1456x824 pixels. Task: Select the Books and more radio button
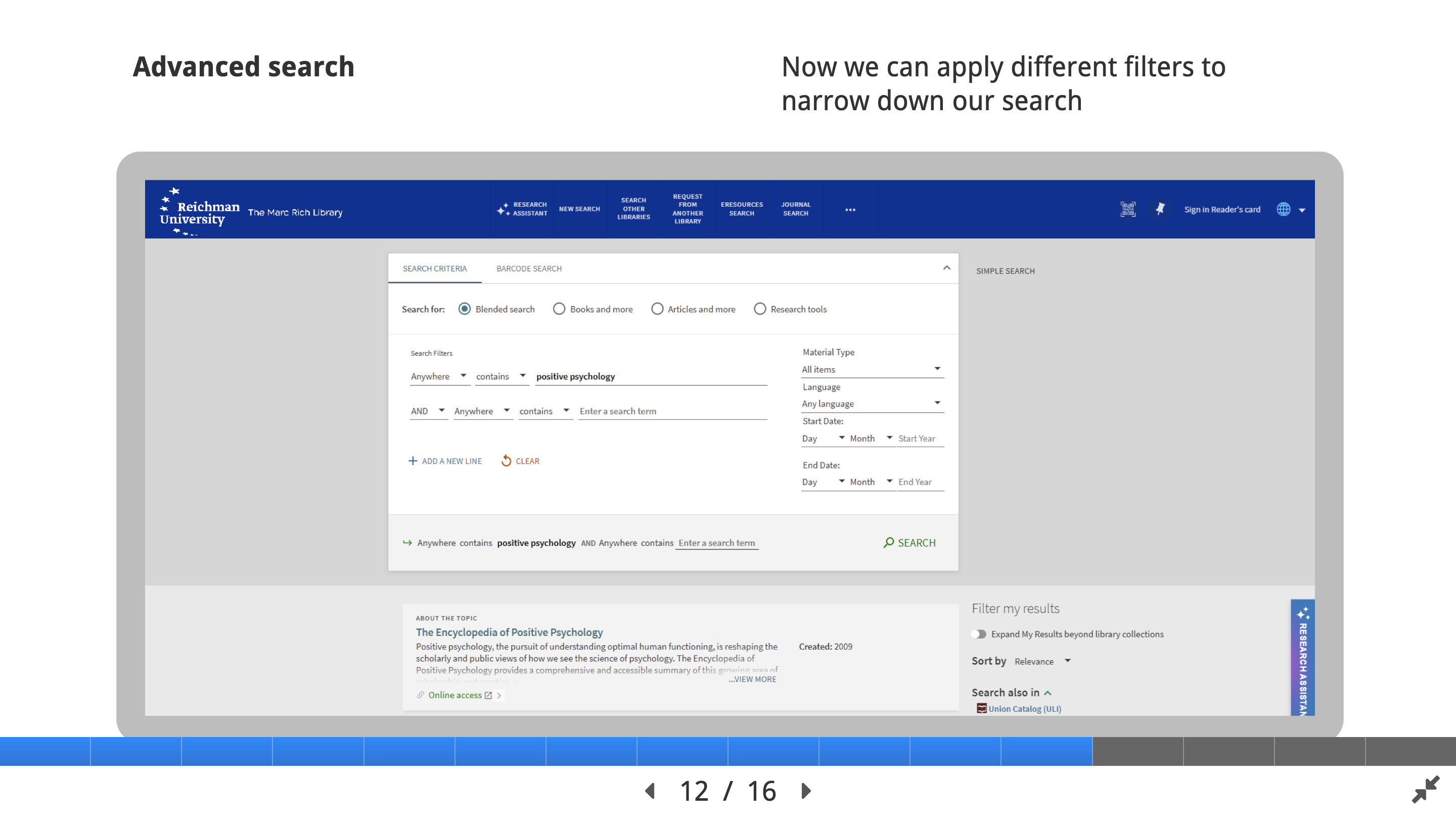coord(559,309)
